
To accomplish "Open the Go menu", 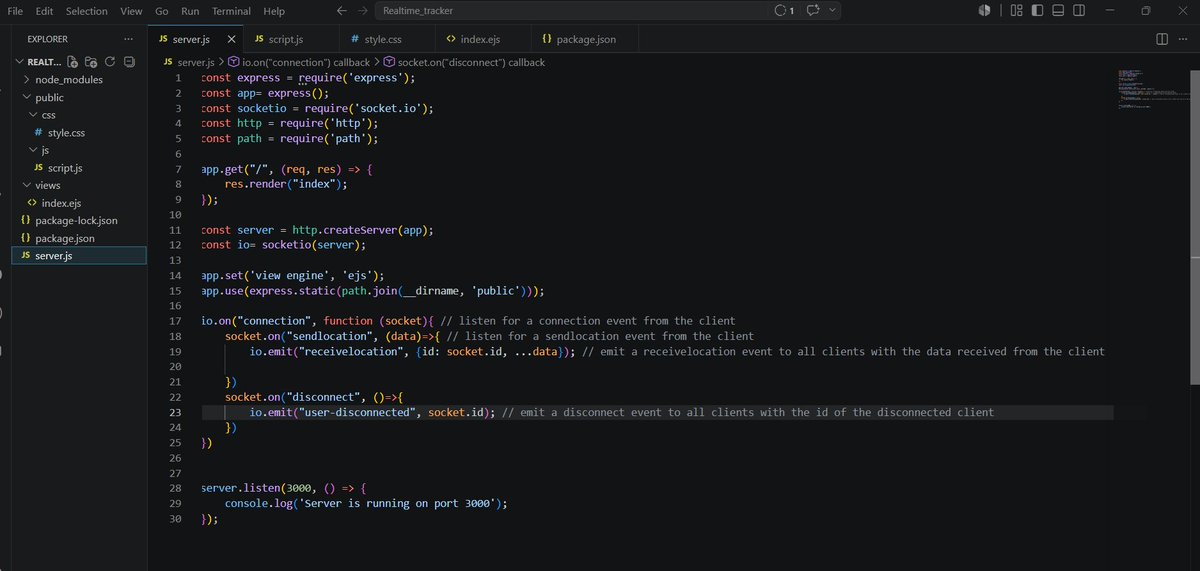I will [x=162, y=11].
